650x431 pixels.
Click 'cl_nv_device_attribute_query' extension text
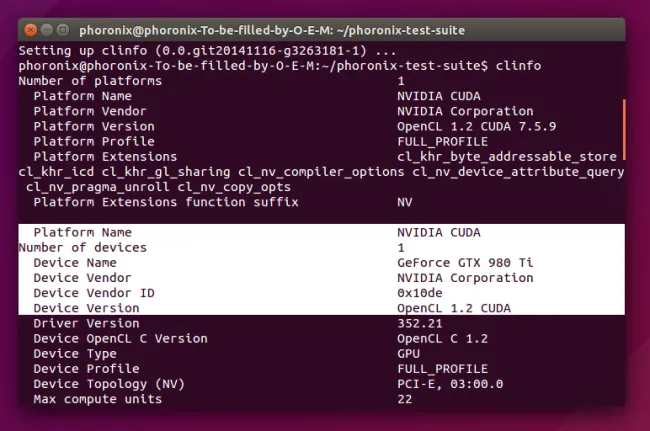(518, 172)
